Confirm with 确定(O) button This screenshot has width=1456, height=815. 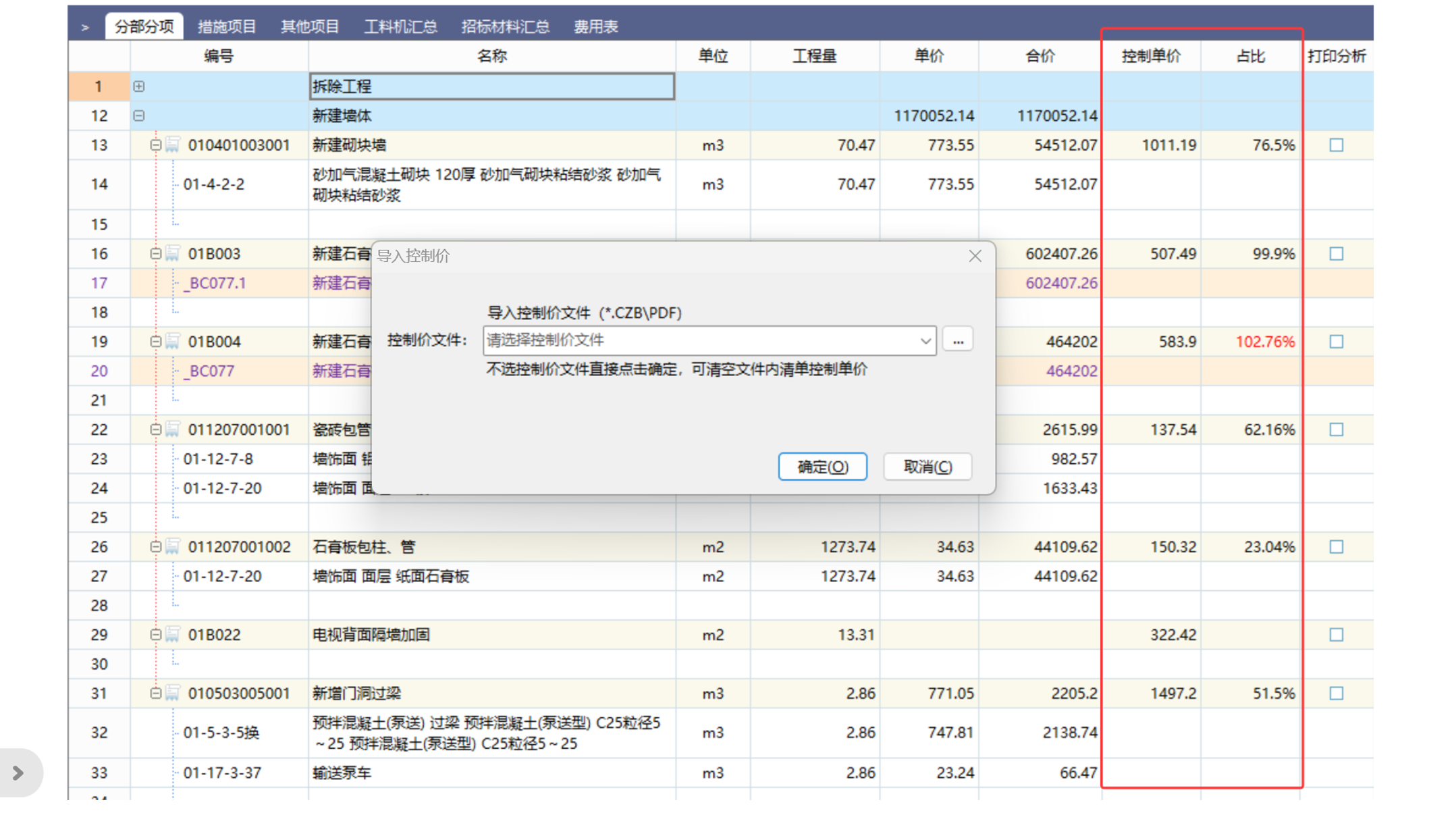tap(822, 467)
